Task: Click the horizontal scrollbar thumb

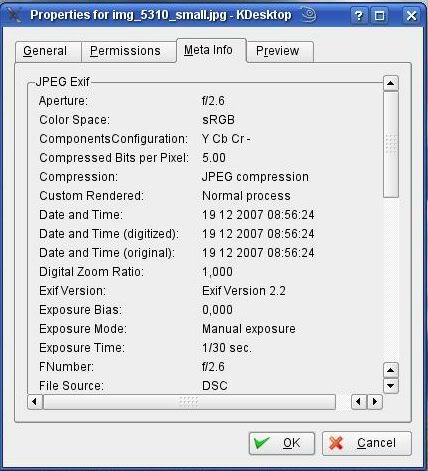Action: click(189, 402)
